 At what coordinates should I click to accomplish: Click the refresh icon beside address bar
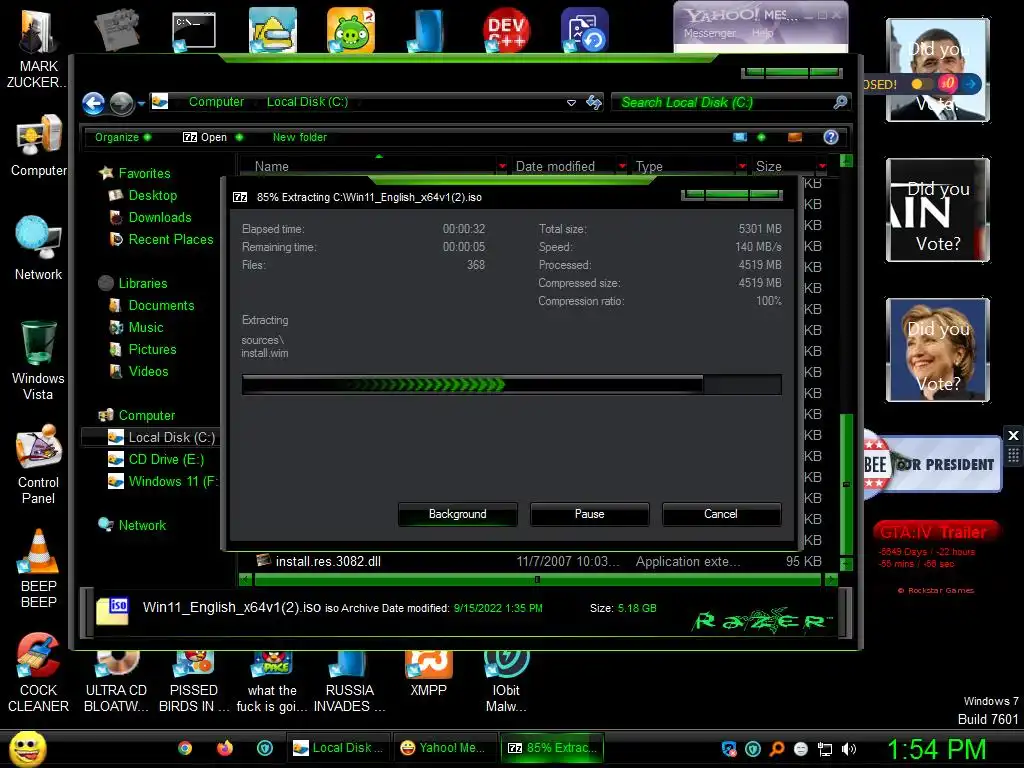pyautogui.click(x=594, y=102)
